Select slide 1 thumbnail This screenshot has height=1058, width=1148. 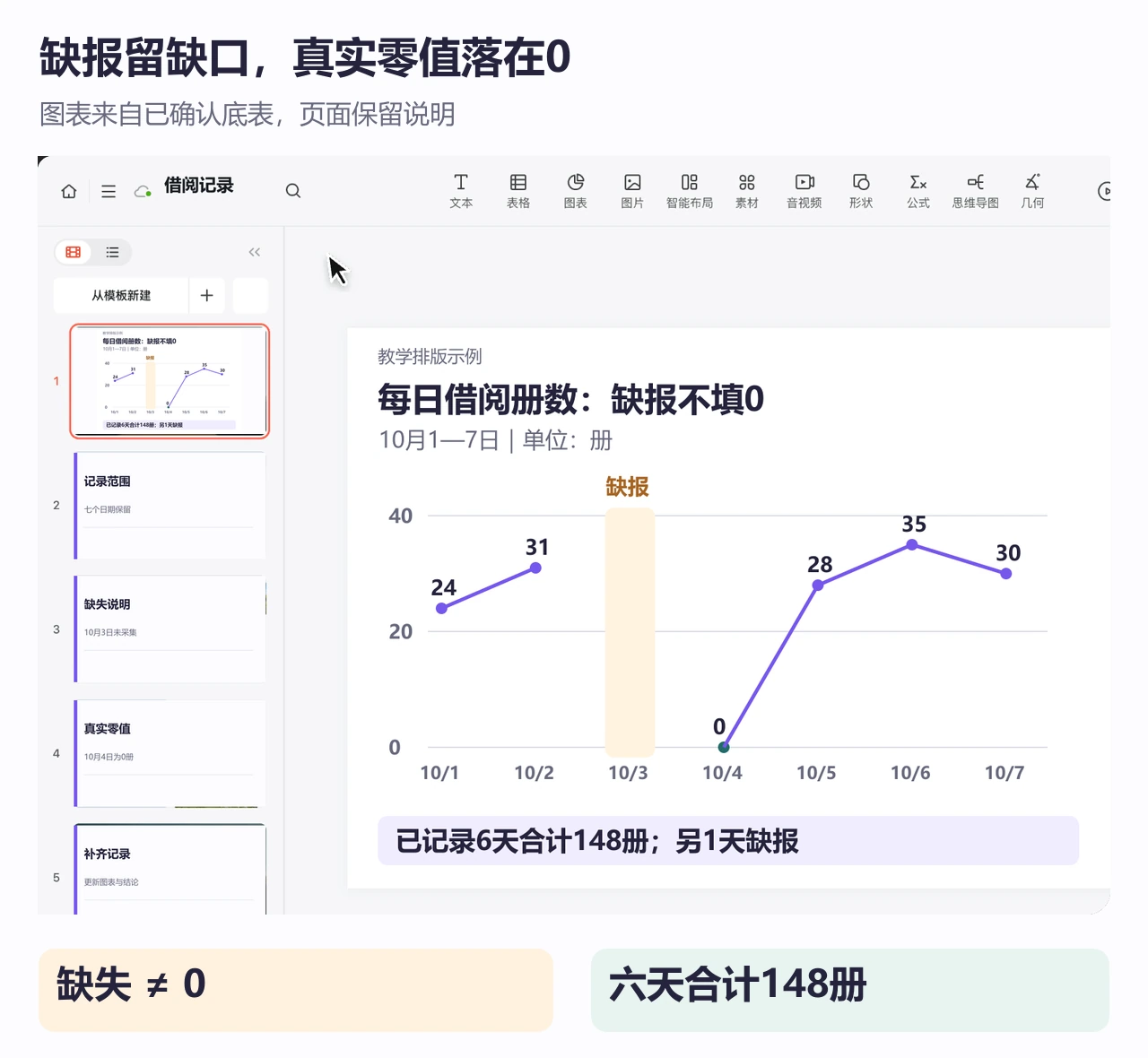pyautogui.click(x=170, y=381)
